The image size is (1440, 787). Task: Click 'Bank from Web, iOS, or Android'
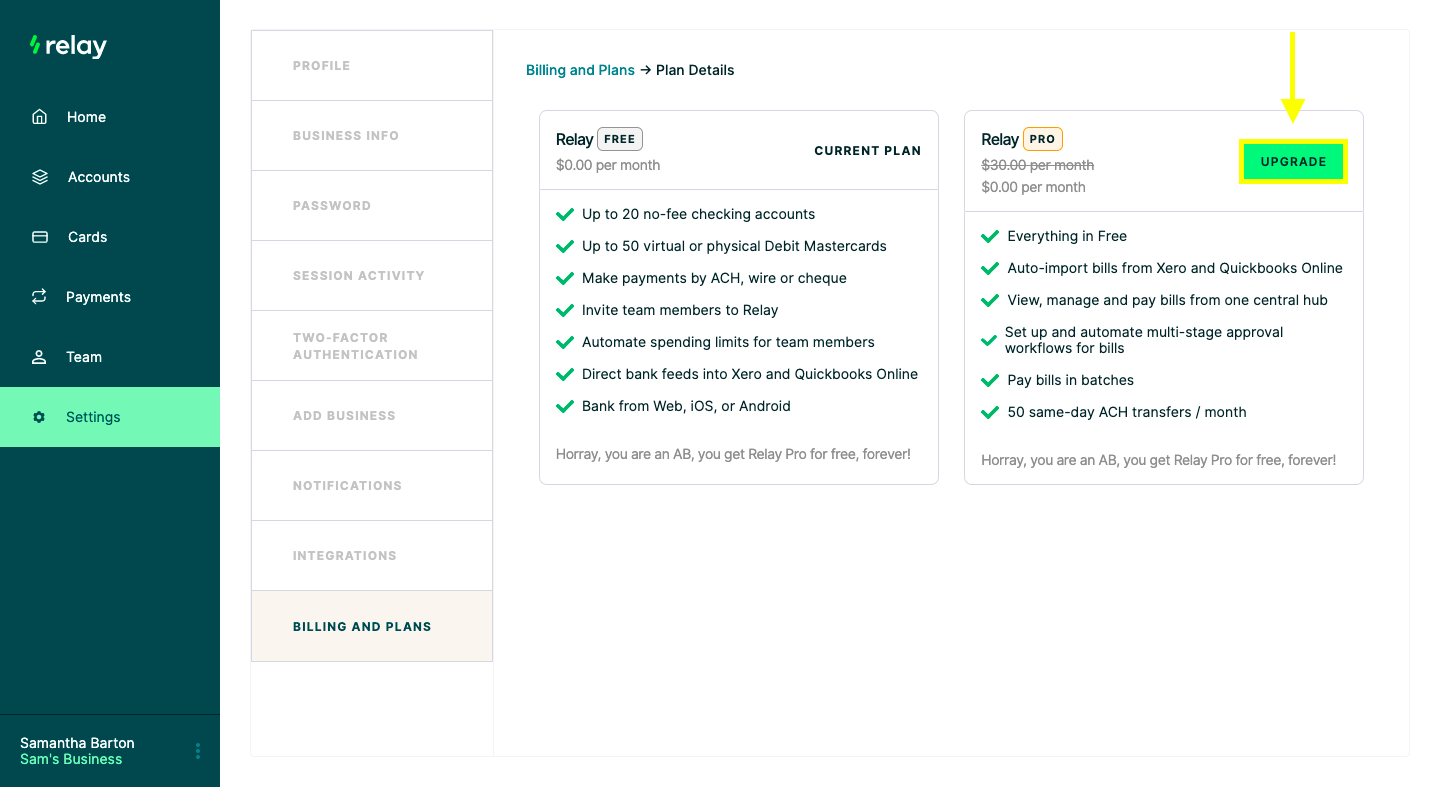(686, 406)
